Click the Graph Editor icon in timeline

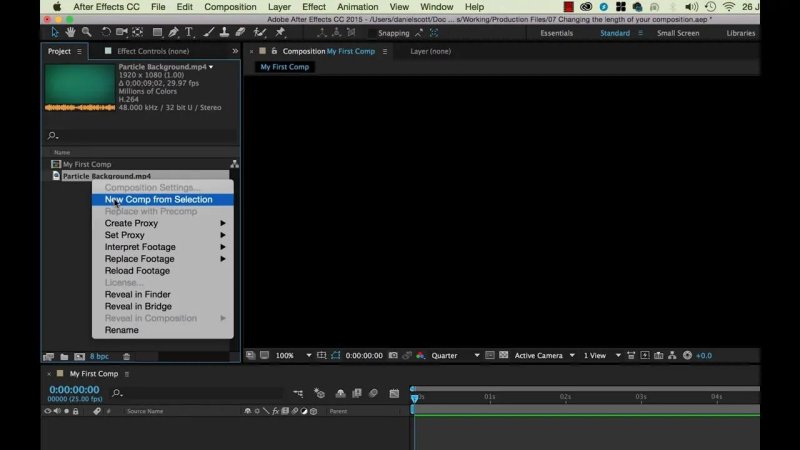tap(394, 393)
